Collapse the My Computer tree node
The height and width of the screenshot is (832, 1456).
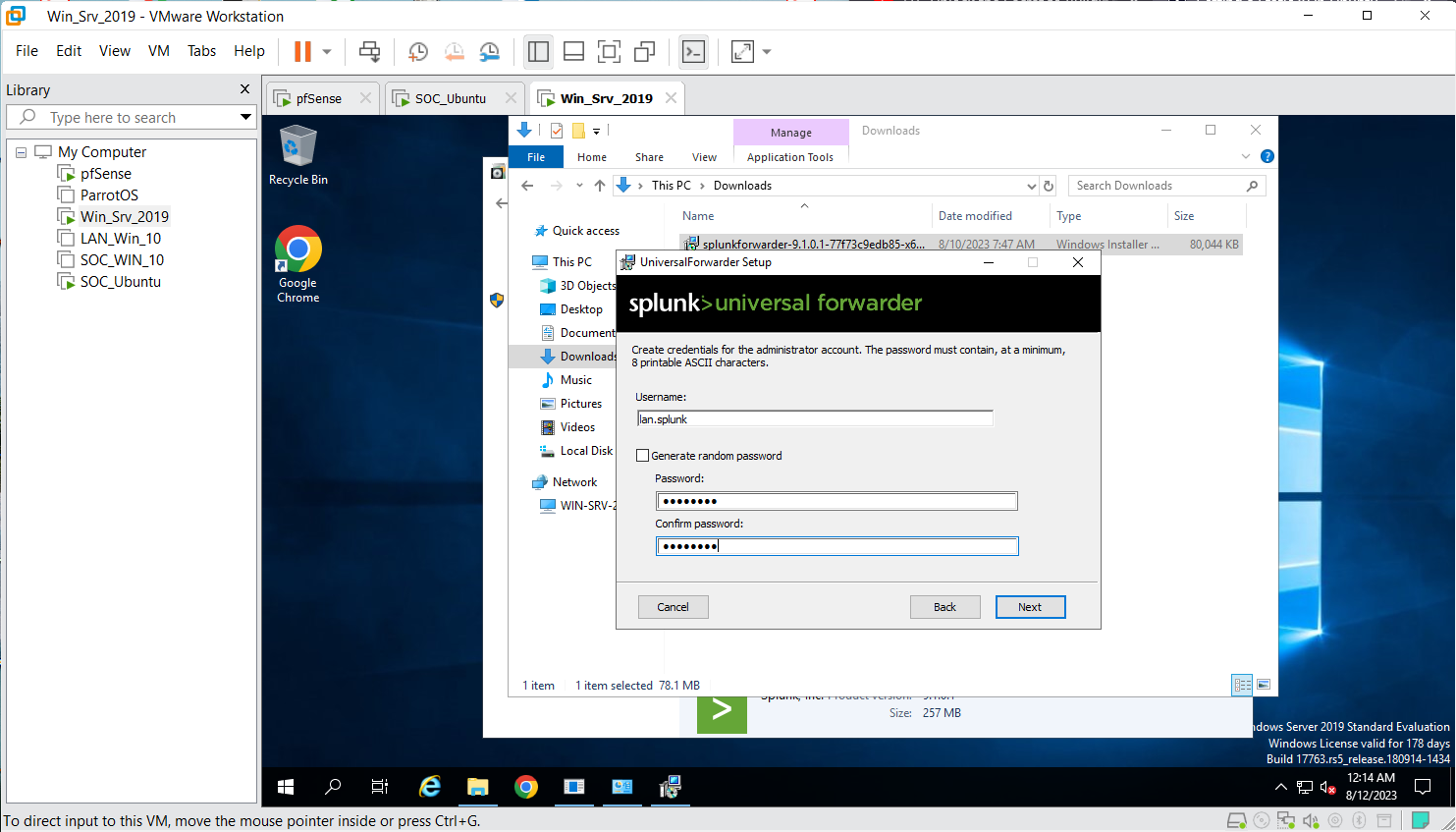click(x=21, y=152)
